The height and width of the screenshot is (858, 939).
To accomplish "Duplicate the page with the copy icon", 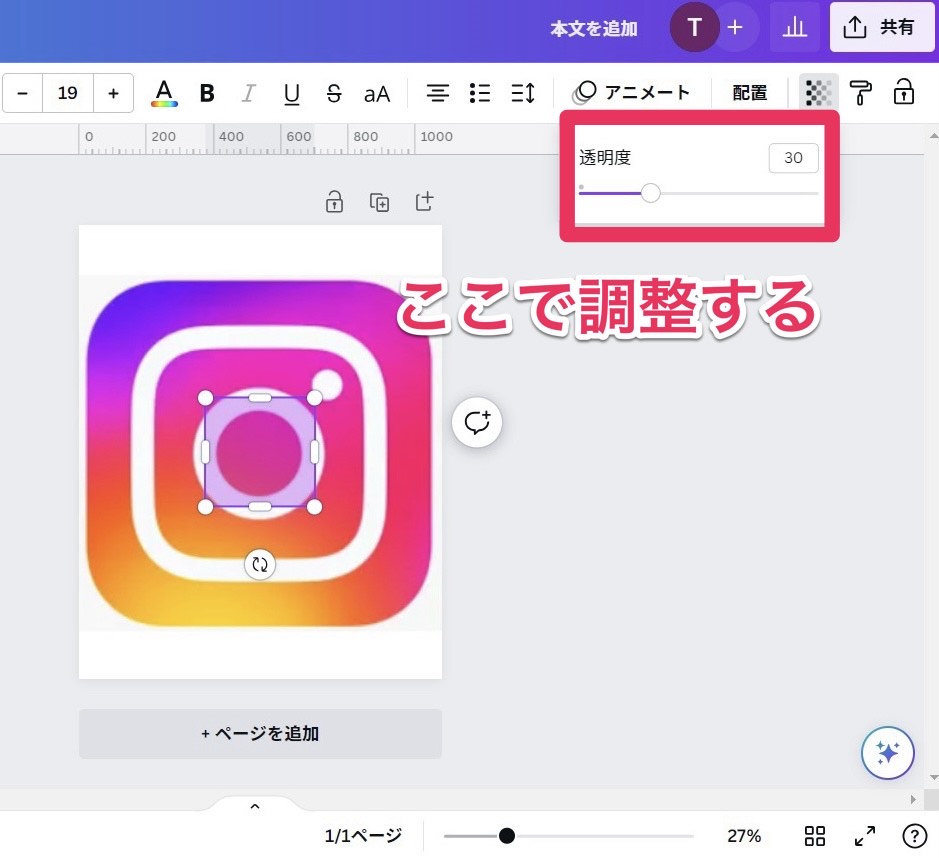I will pyautogui.click(x=379, y=202).
